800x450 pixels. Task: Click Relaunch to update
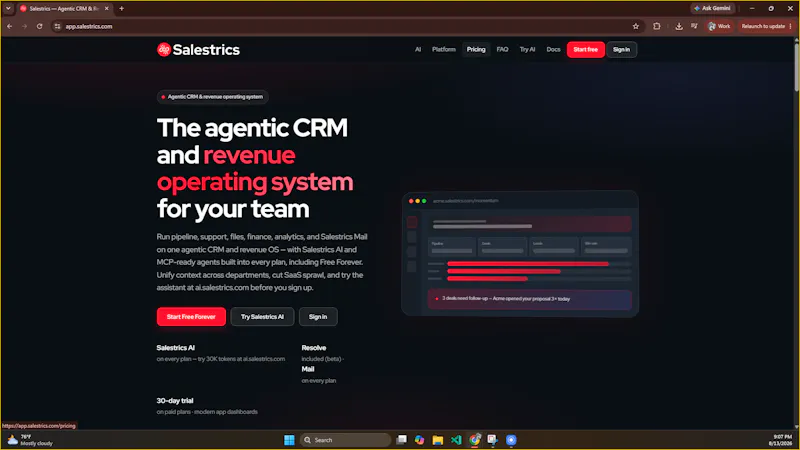[763, 26]
